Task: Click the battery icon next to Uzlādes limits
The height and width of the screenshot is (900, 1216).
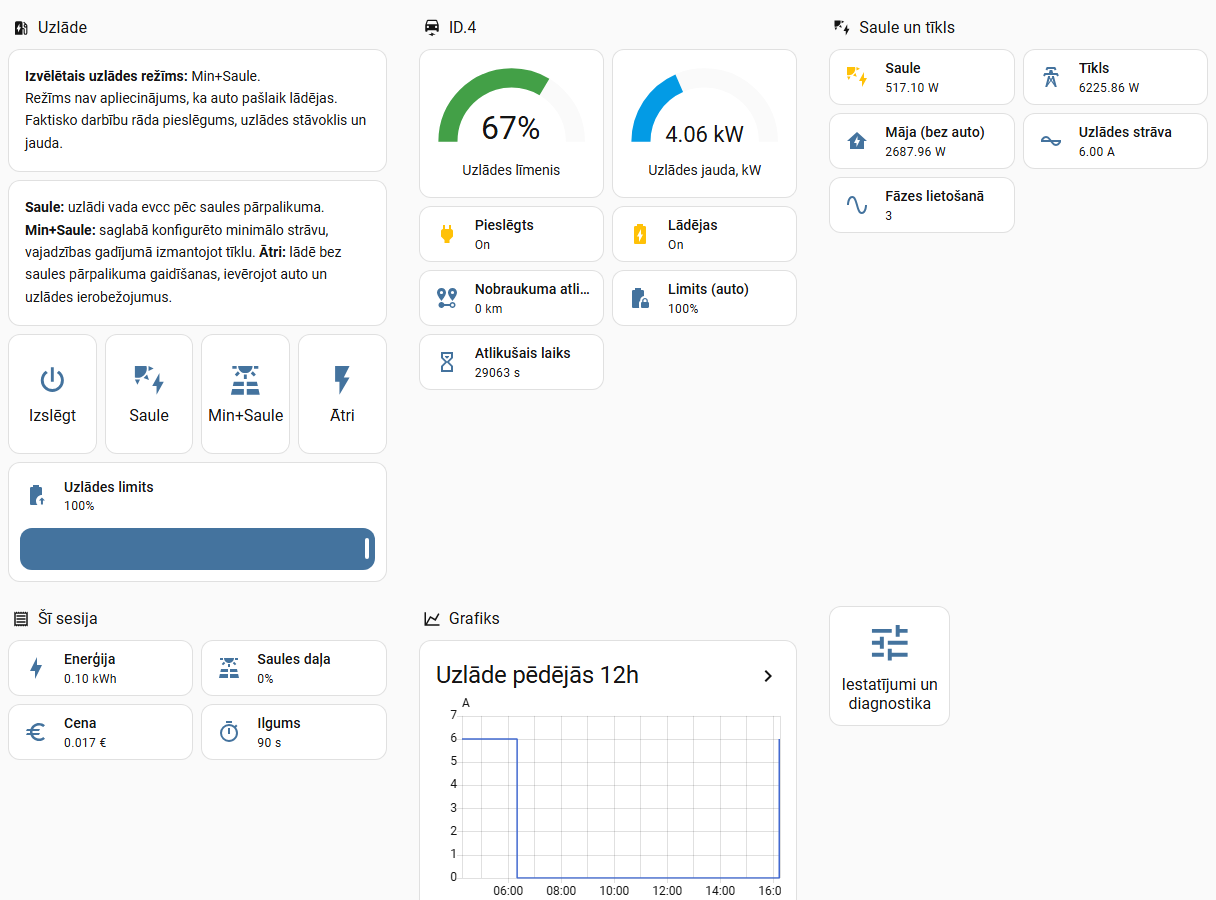Action: pyautogui.click(x=37, y=495)
